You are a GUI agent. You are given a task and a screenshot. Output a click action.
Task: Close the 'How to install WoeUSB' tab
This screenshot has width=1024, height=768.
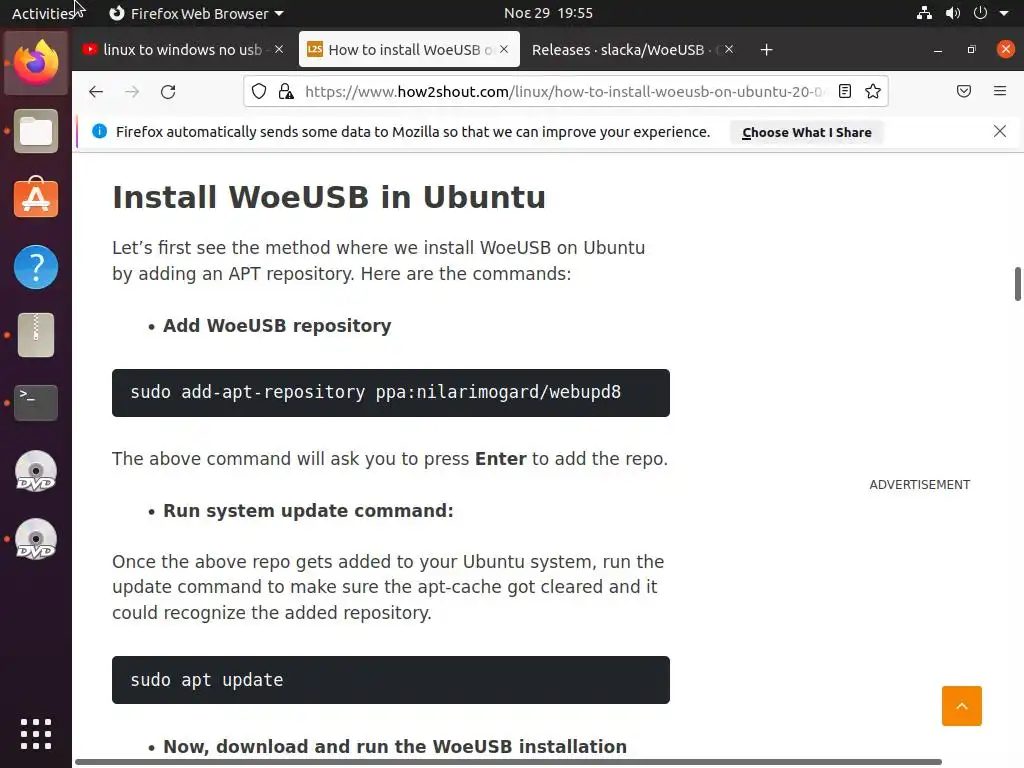[x=504, y=49]
